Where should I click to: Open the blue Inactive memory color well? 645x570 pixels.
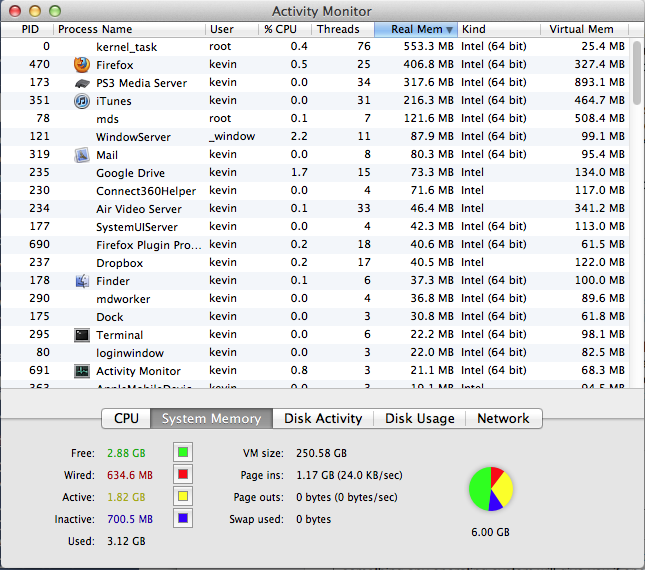pyautogui.click(x=183, y=518)
